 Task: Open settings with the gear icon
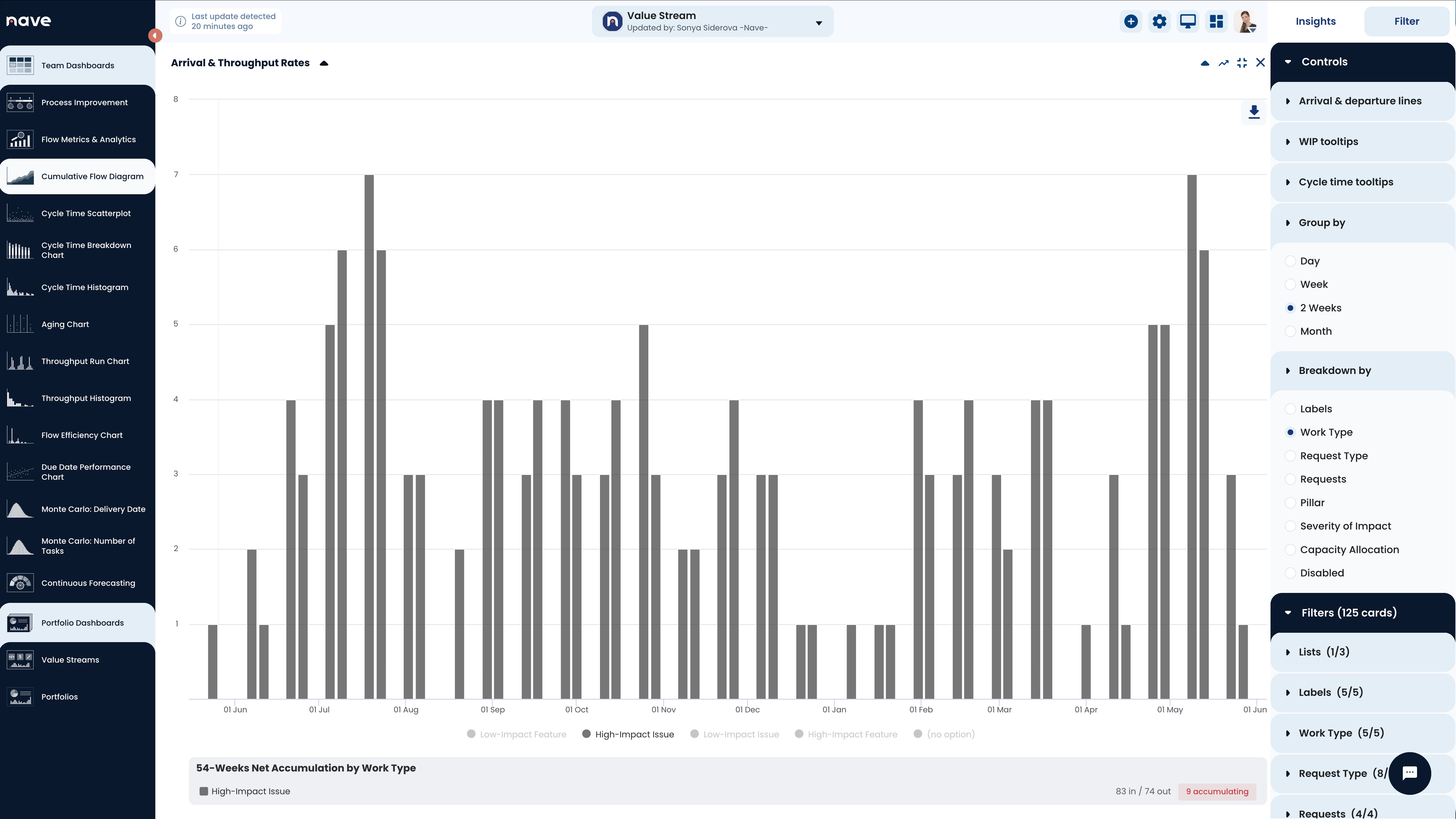point(1159,21)
